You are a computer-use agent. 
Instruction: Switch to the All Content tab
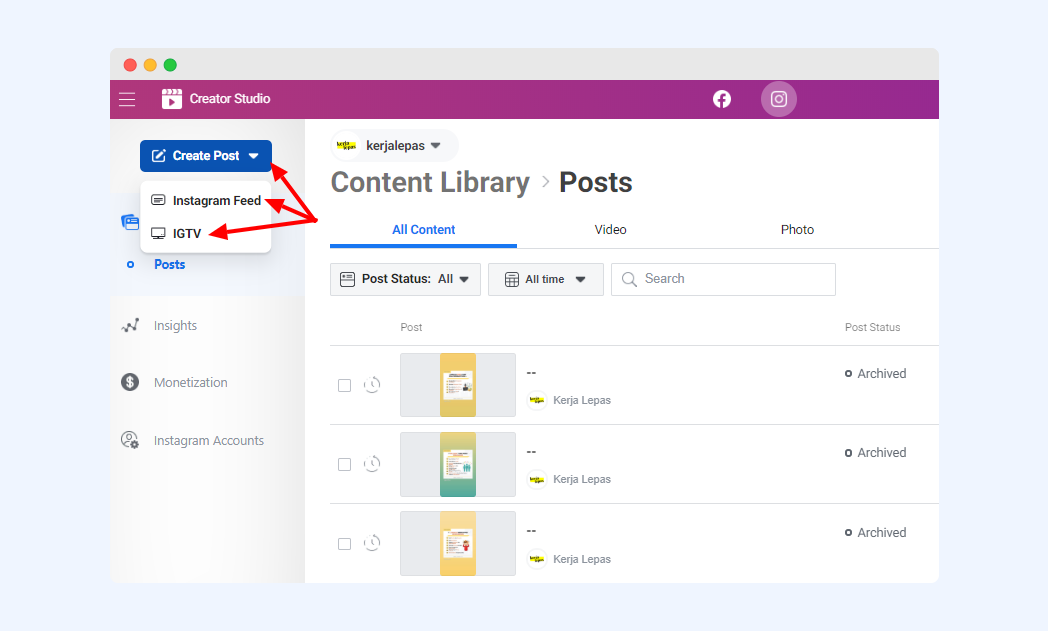coord(423,230)
